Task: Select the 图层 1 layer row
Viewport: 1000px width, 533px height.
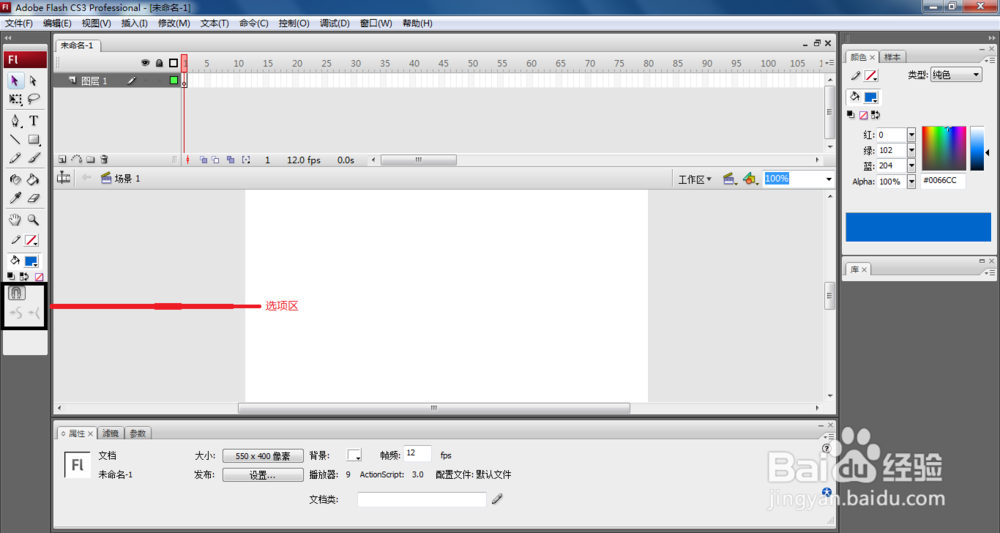Action: click(118, 80)
